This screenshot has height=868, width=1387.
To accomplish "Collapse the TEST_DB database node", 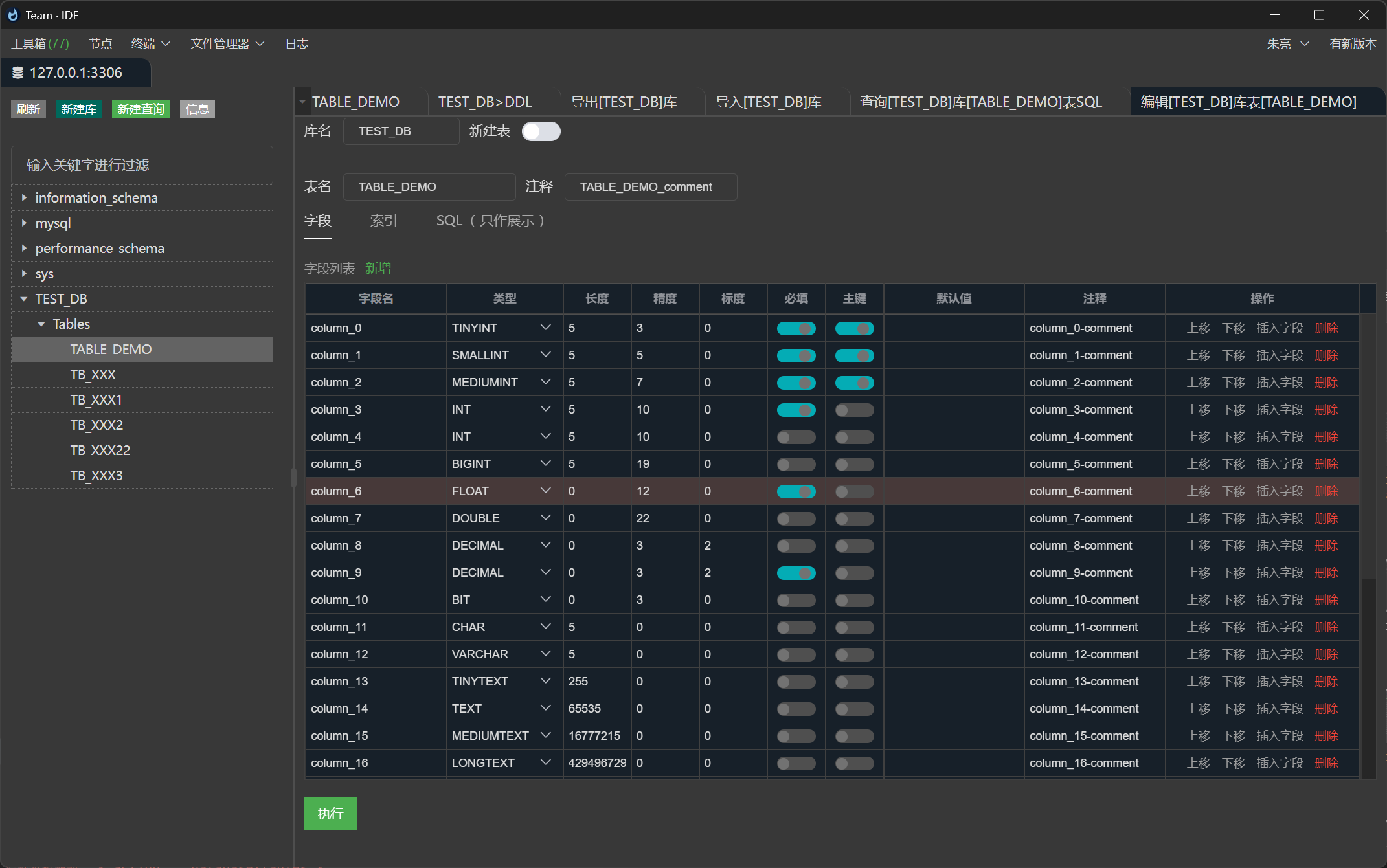I will [24, 298].
